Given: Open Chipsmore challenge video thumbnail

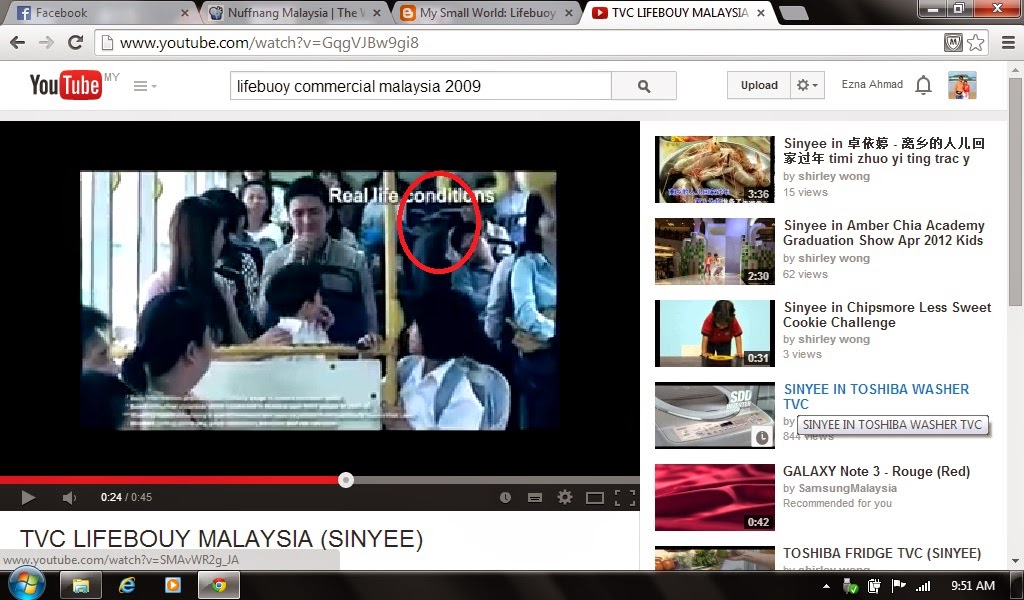Looking at the screenshot, I should pos(714,334).
